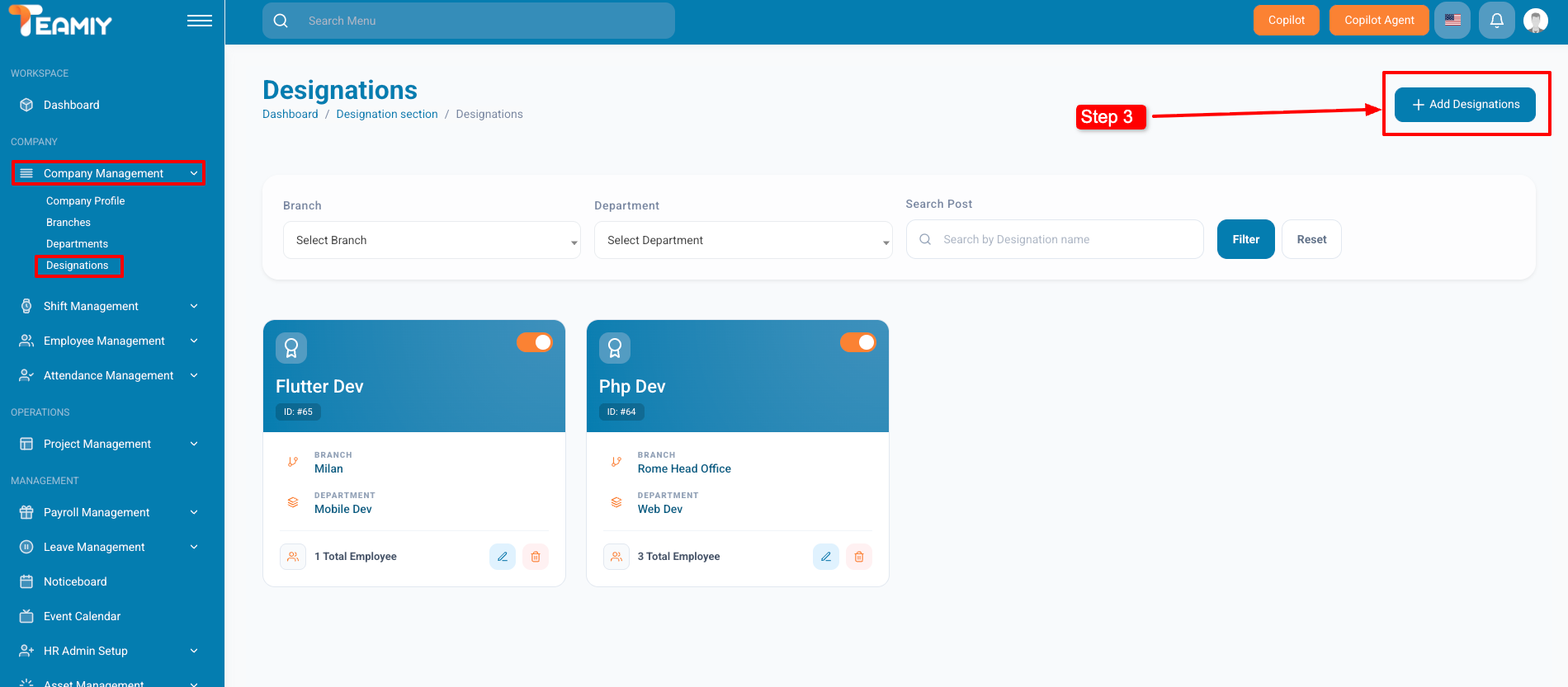Click the Dashboard breadcrumb link
This screenshot has width=1568, height=687.
pos(290,115)
